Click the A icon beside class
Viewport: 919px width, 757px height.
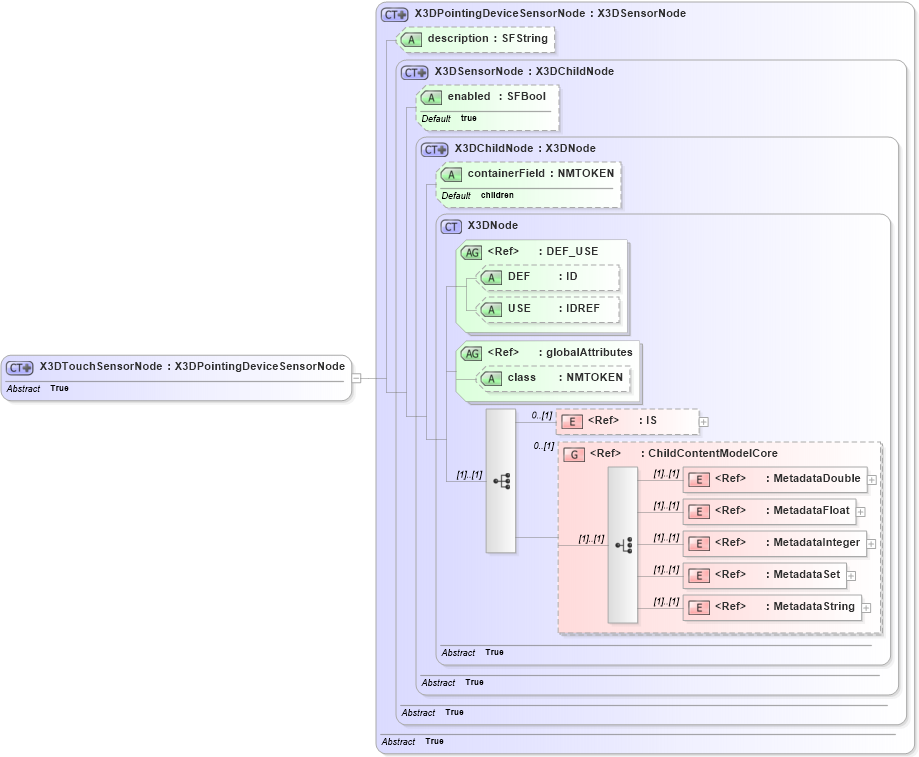(x=491, y=378)
